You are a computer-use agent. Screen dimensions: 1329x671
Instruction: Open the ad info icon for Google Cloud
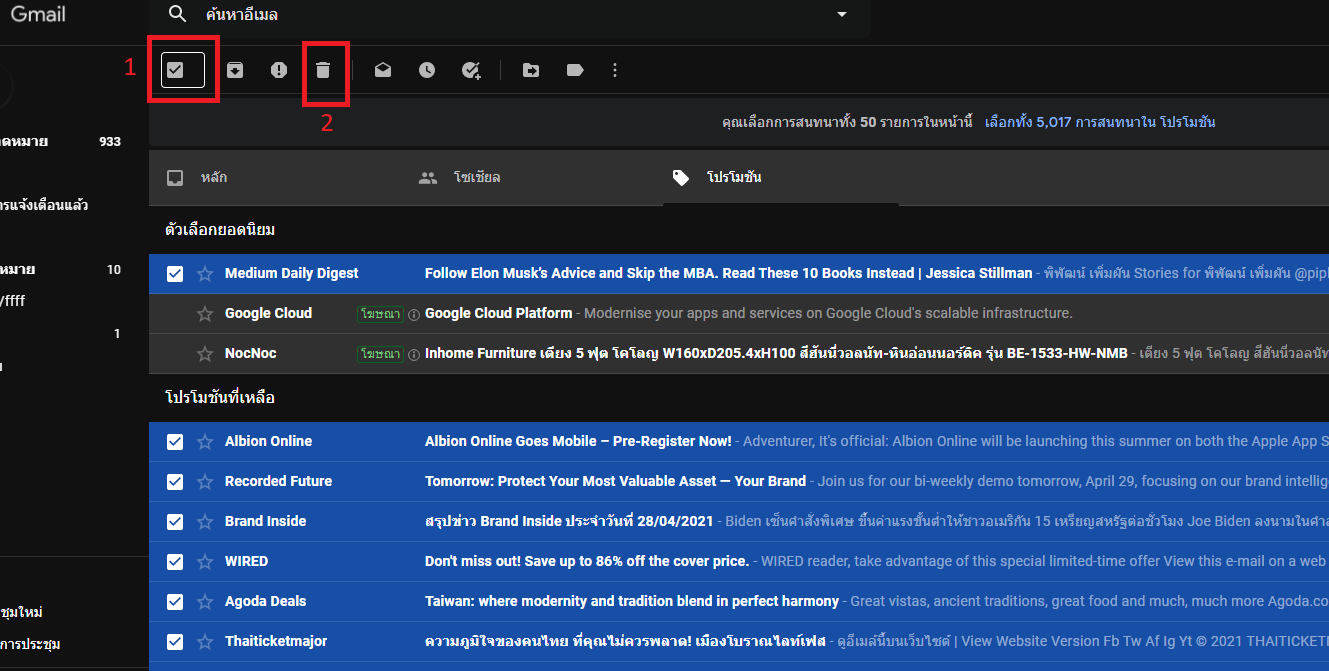click(x=414, y=313)
